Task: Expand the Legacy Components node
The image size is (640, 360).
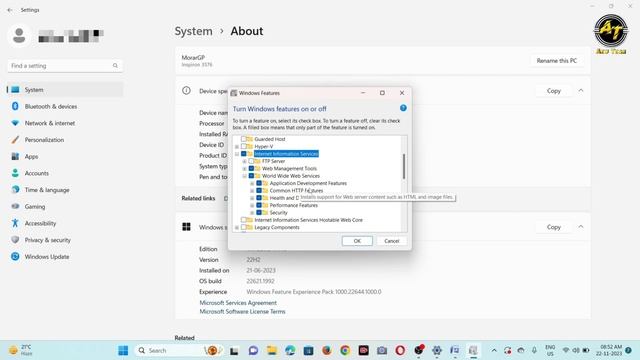Action: (237, 227)
